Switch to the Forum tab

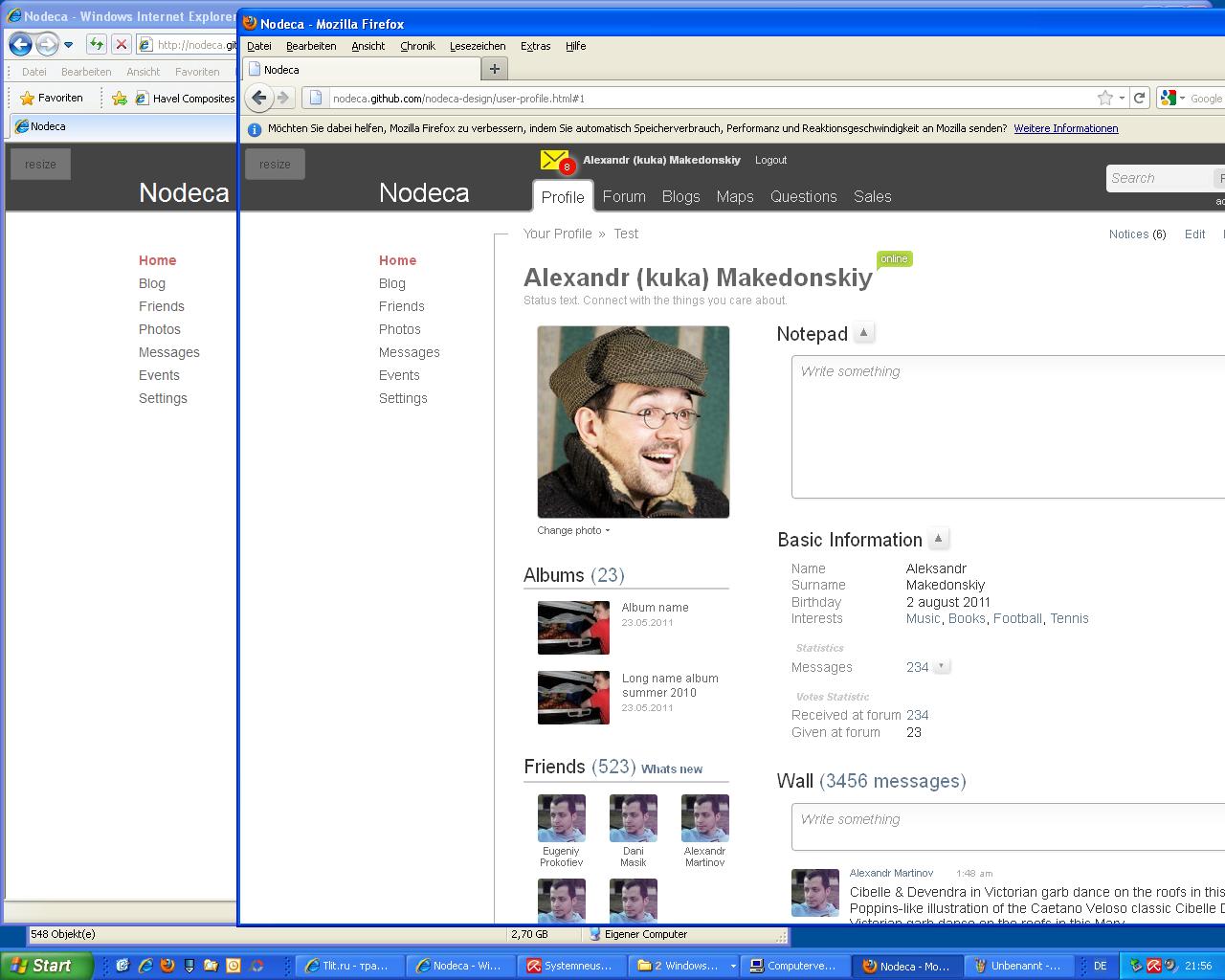(624, 196)
